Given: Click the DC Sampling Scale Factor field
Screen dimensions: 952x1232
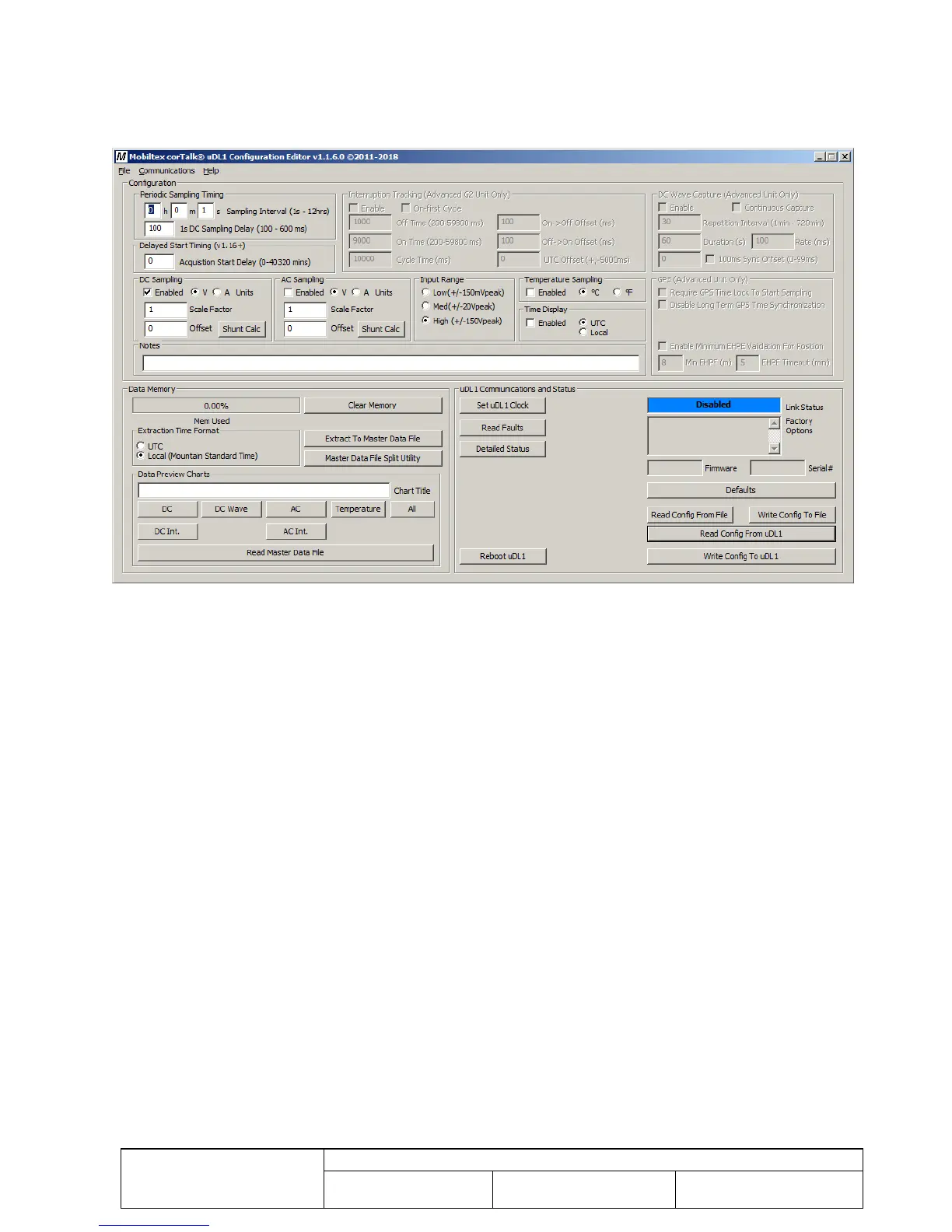Looking at the screenshot, I should tap(166, 310).
